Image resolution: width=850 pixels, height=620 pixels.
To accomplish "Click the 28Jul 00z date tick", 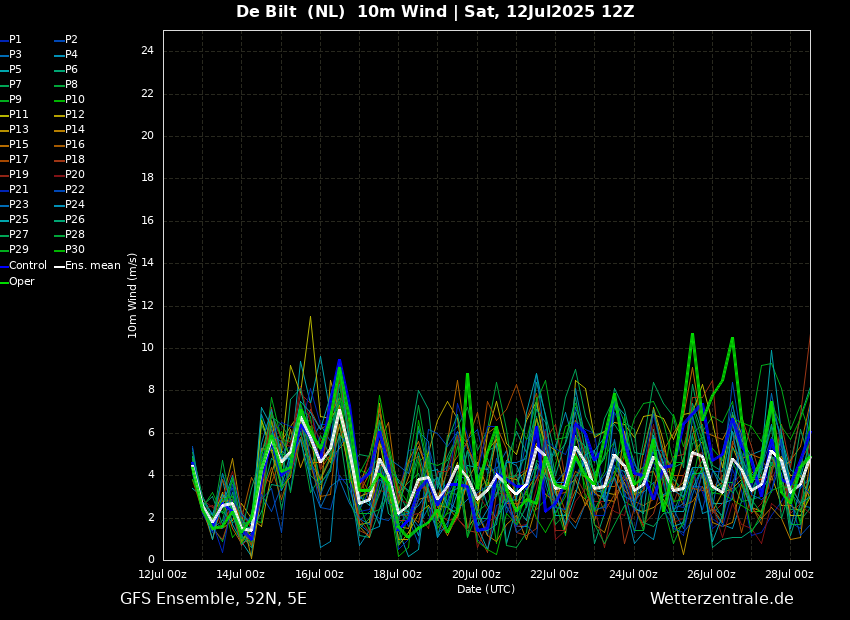I will click(x=788, y=574).
